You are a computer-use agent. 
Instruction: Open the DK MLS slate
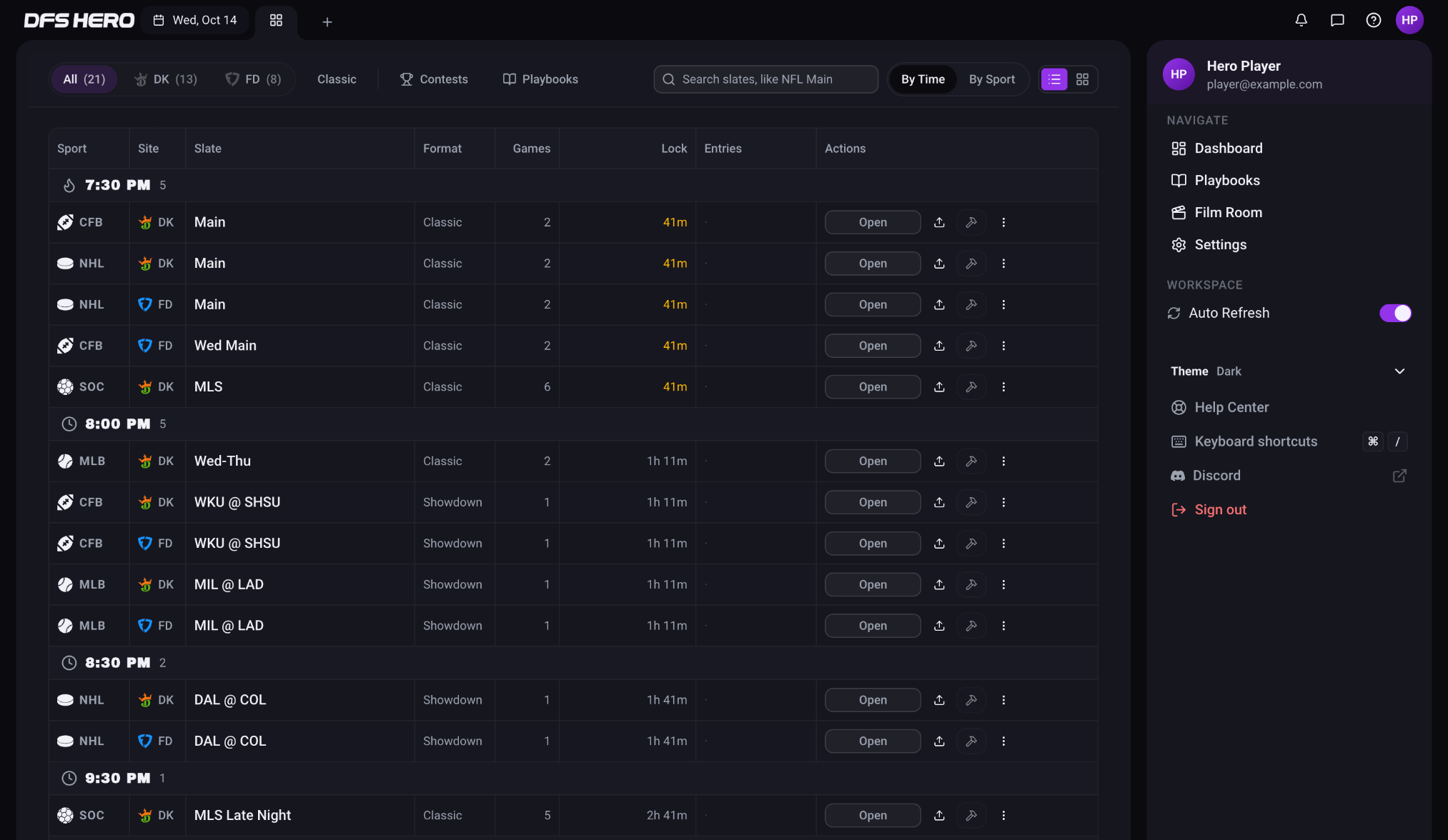coord(873,387)
